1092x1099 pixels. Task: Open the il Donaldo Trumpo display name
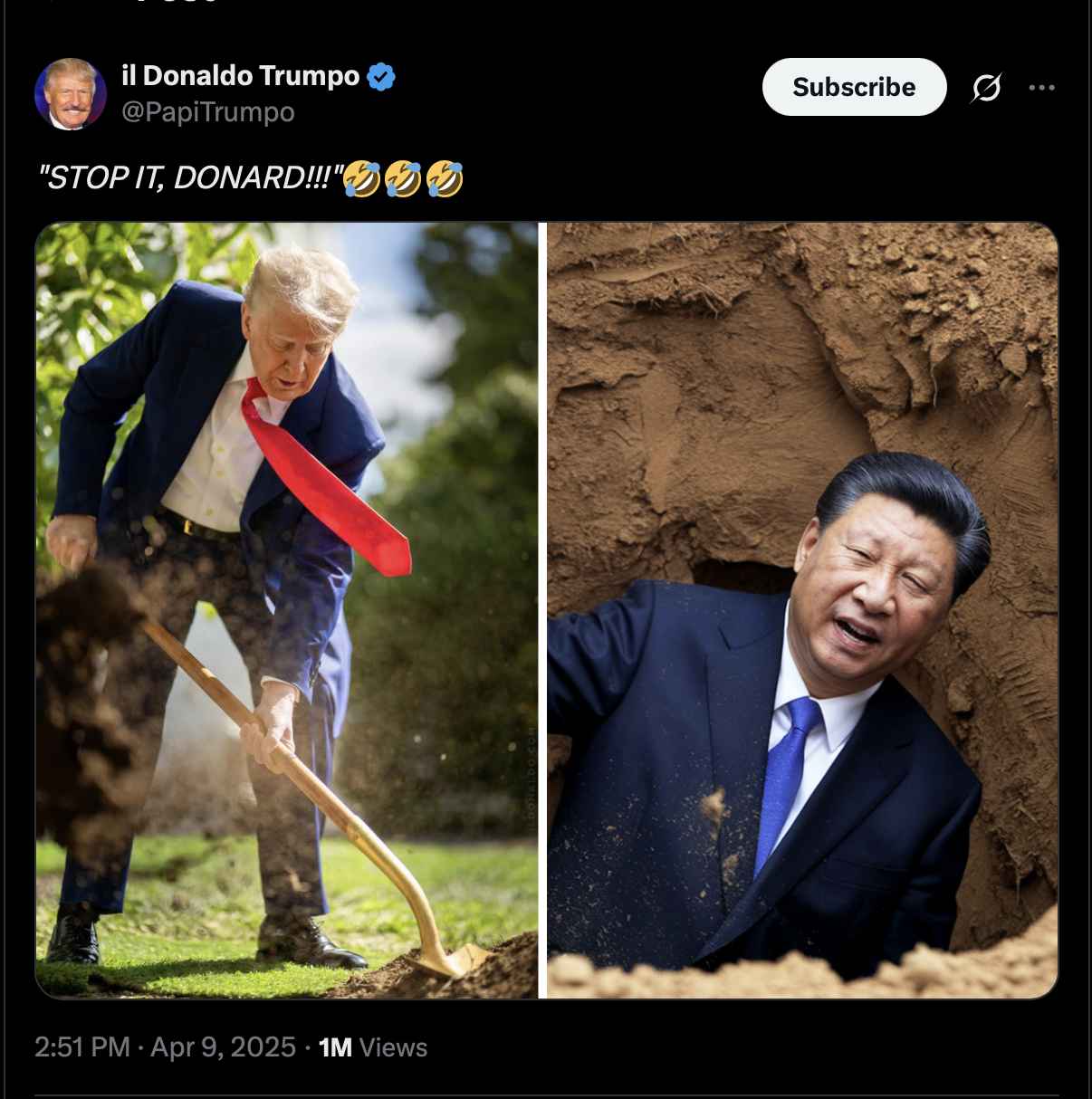pyautogui.click(x=241, y=76)
